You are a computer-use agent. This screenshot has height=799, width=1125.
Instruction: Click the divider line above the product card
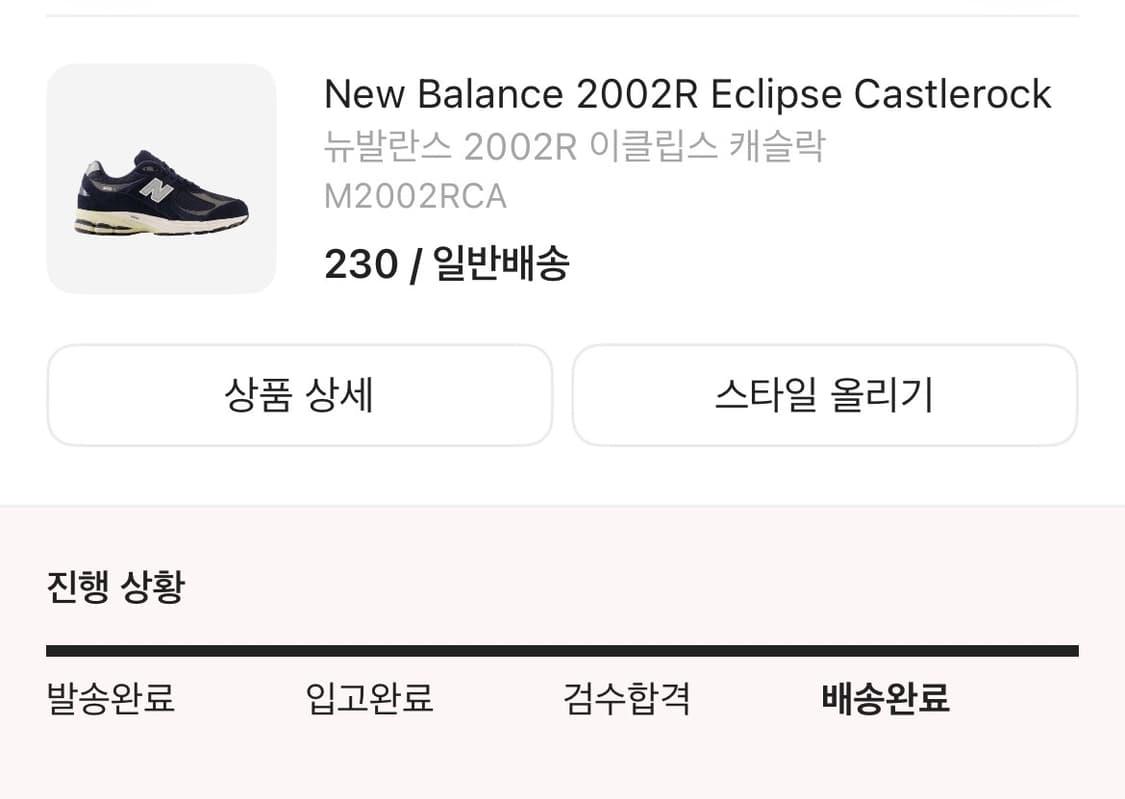(x=562, y=14)
